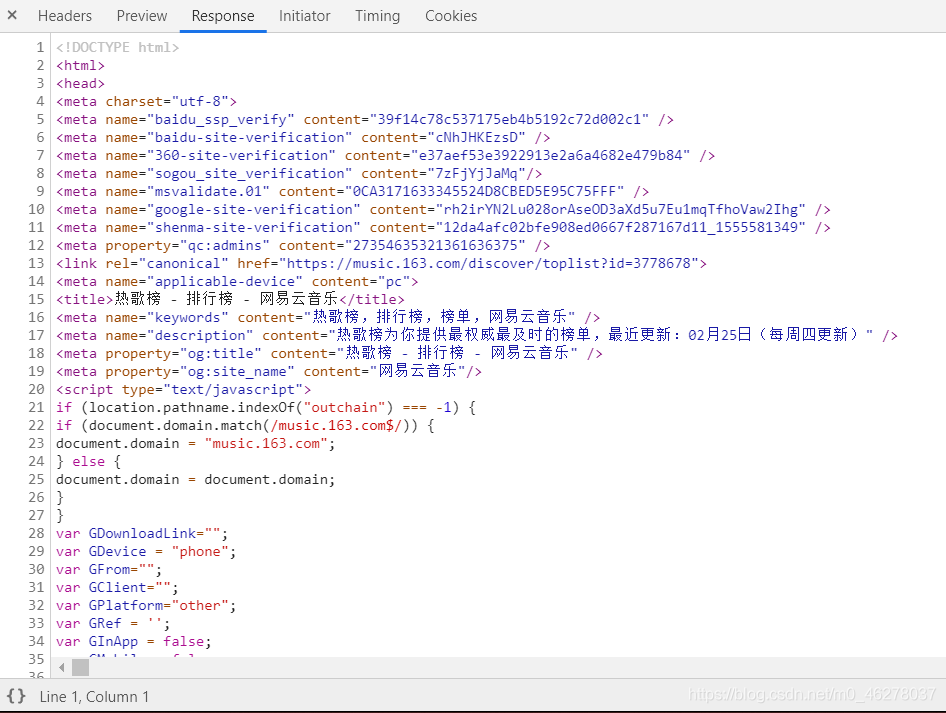Click the keywords meta line
This screenshot has width=946, height=713.
click(328, 317)
